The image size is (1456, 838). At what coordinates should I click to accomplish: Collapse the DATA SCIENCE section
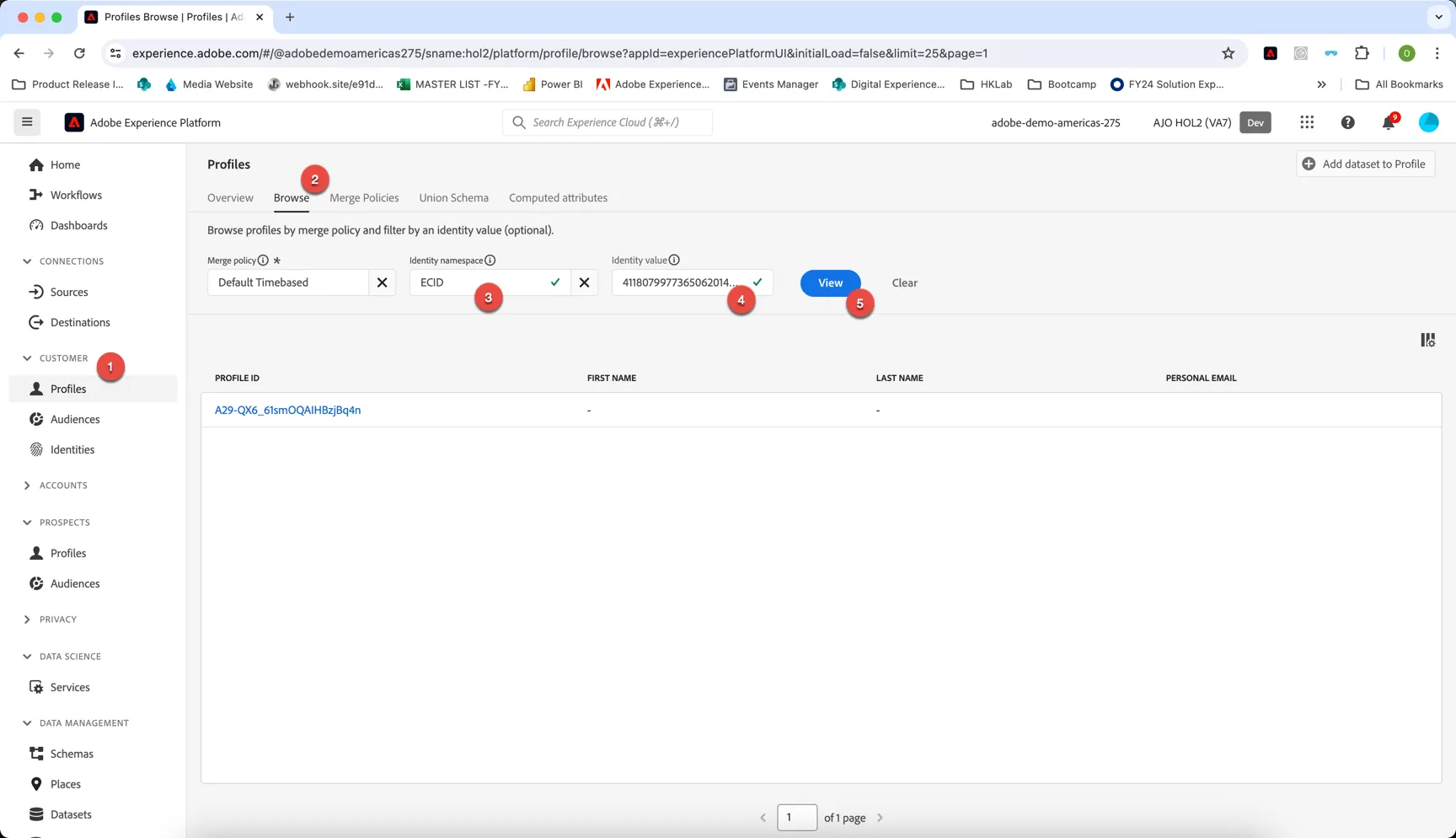(x=62, y=657)
